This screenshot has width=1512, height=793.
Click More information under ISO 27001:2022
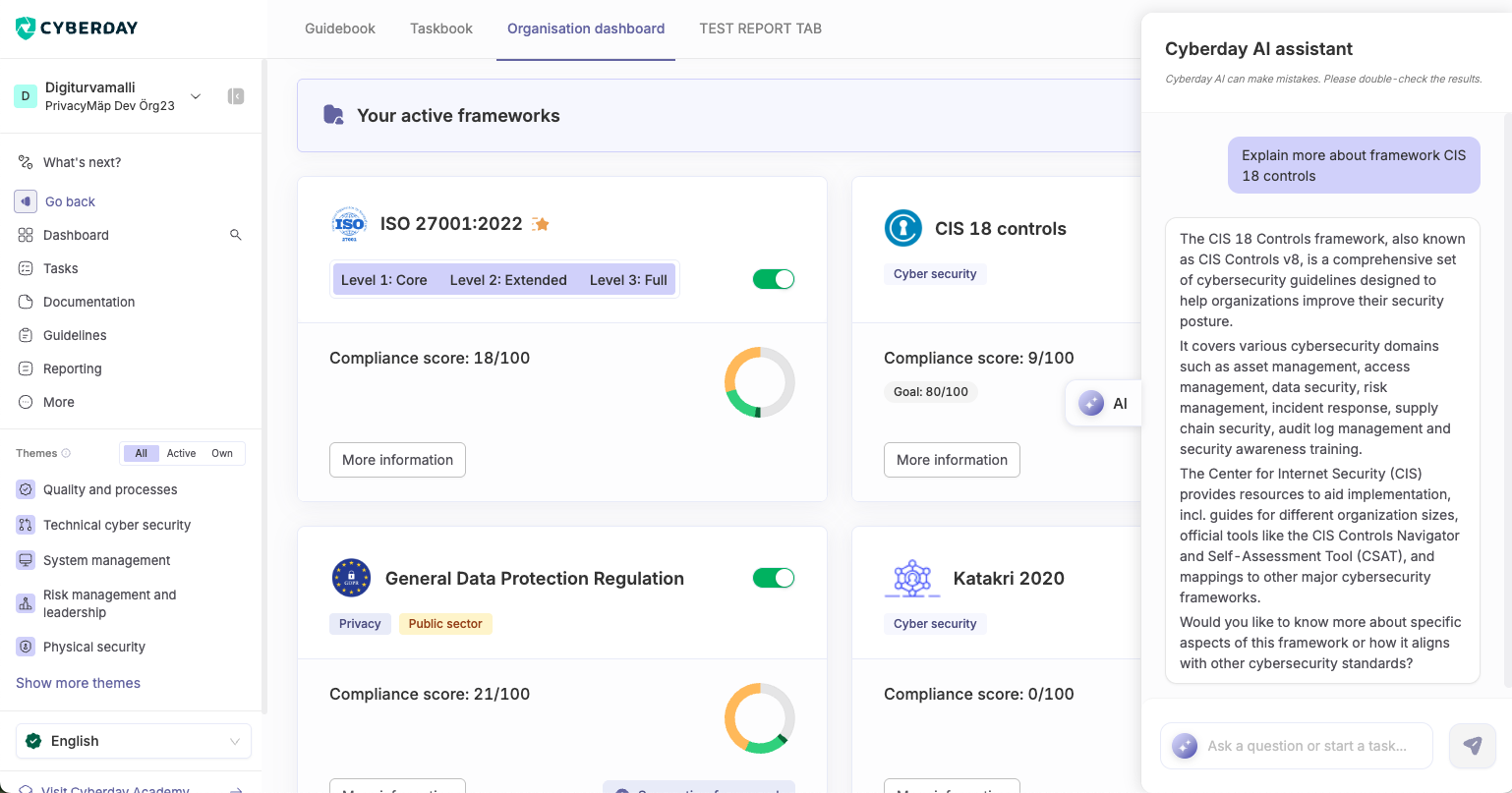[x=397, y=460]
